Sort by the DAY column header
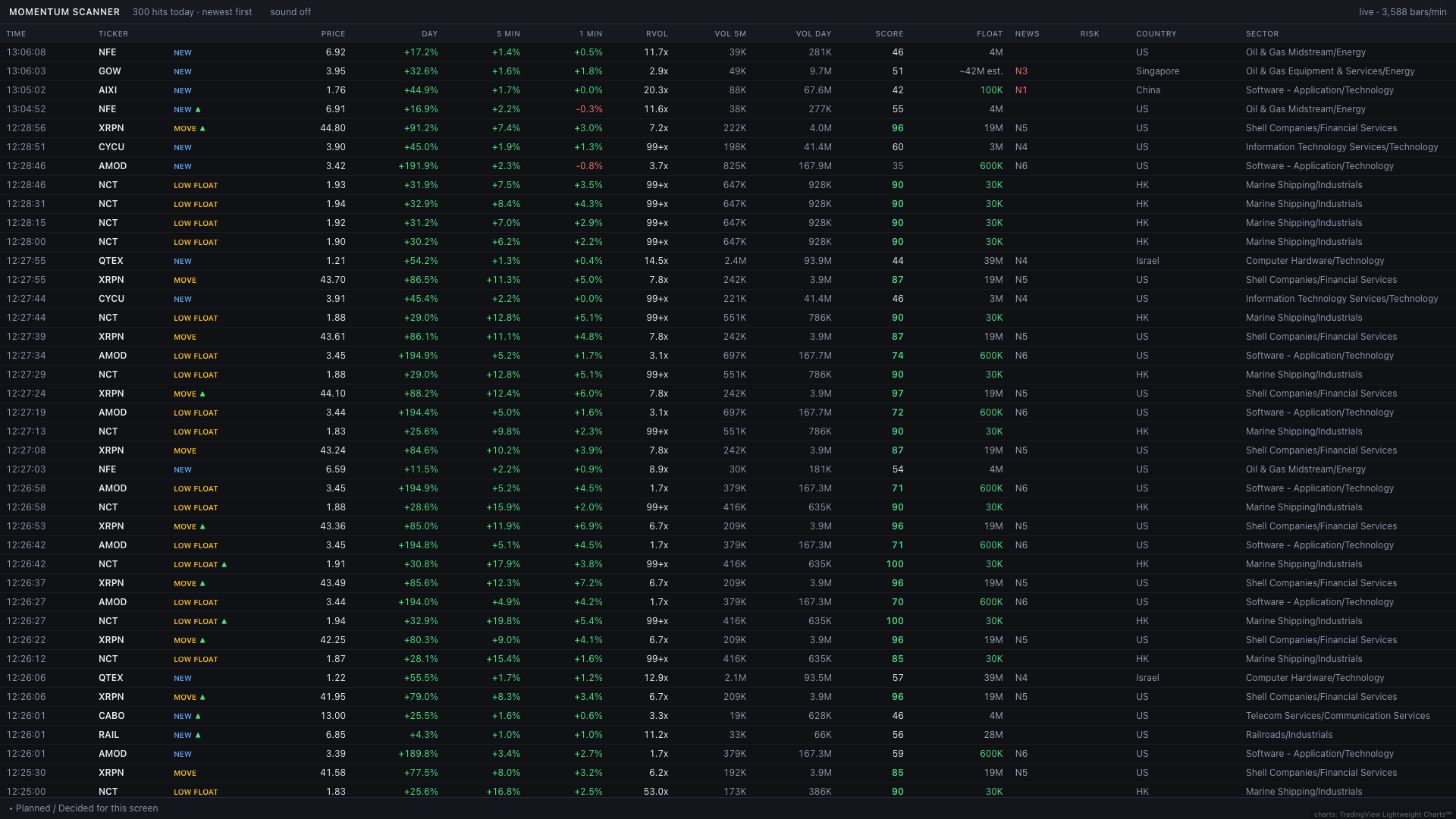1456x819 pixels. click(x=430, y=34)
